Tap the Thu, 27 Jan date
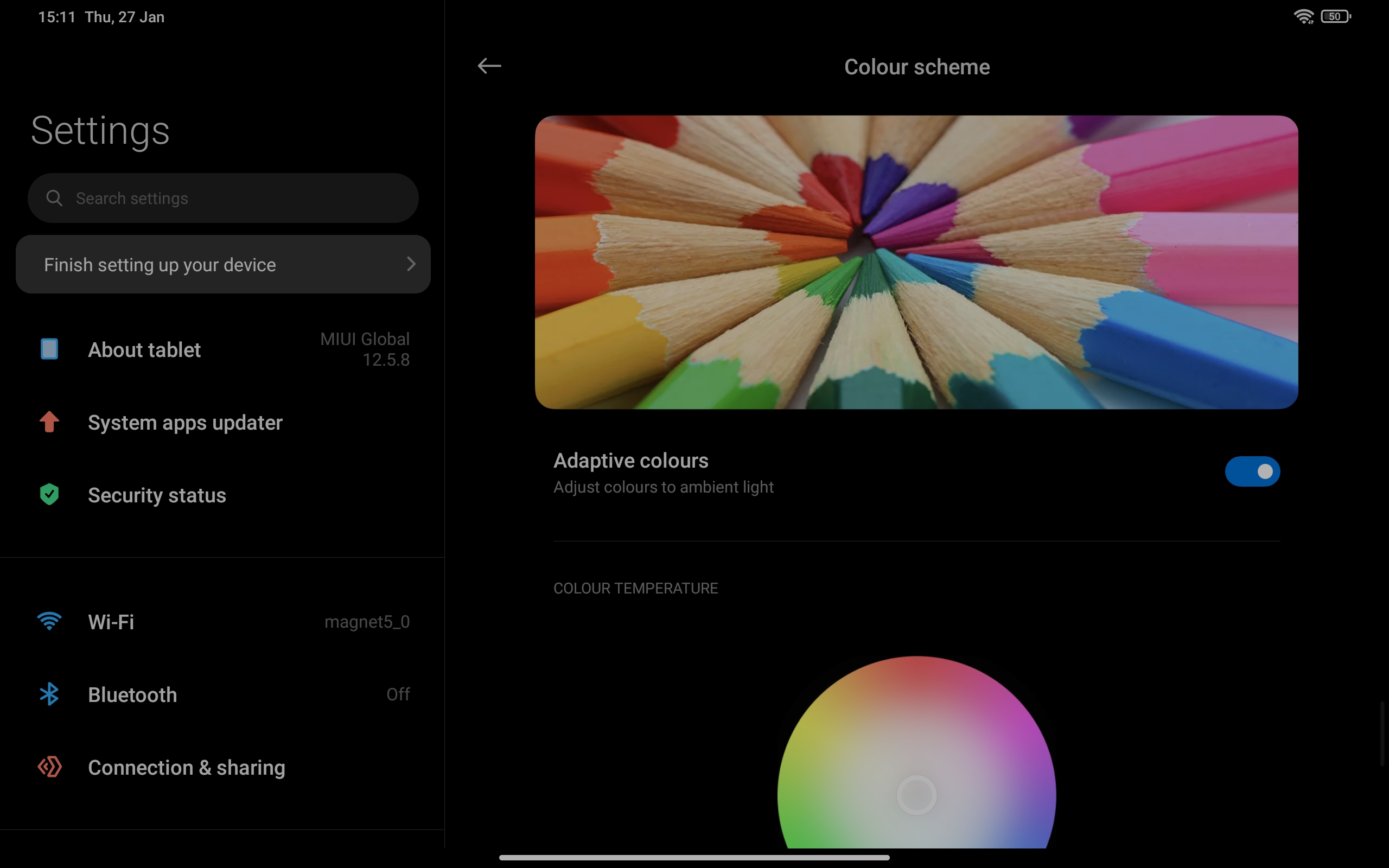Screen dimensions: 1389x868 click(125, 17)
